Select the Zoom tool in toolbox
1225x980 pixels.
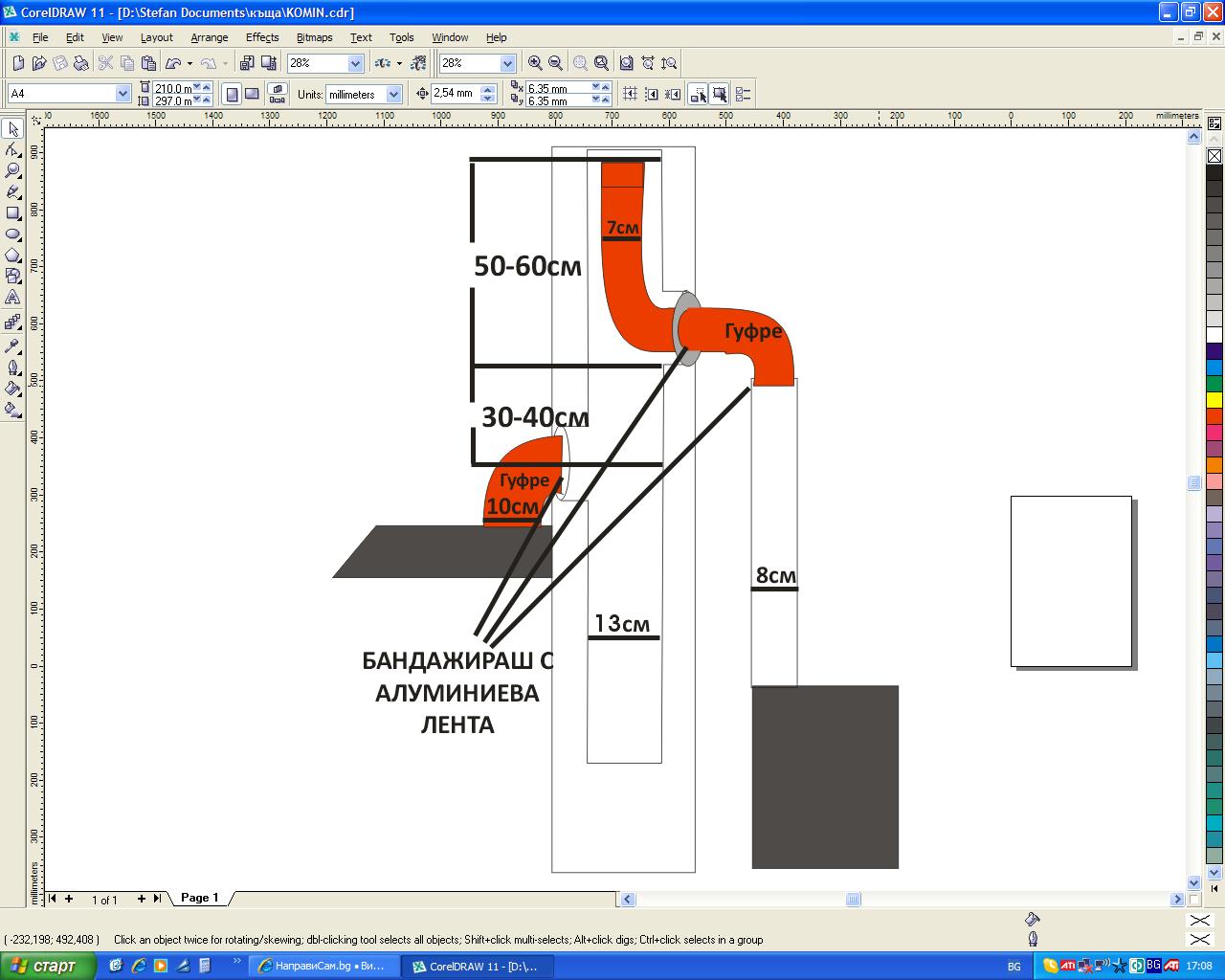pyautogui.click(x=12, y=171)
